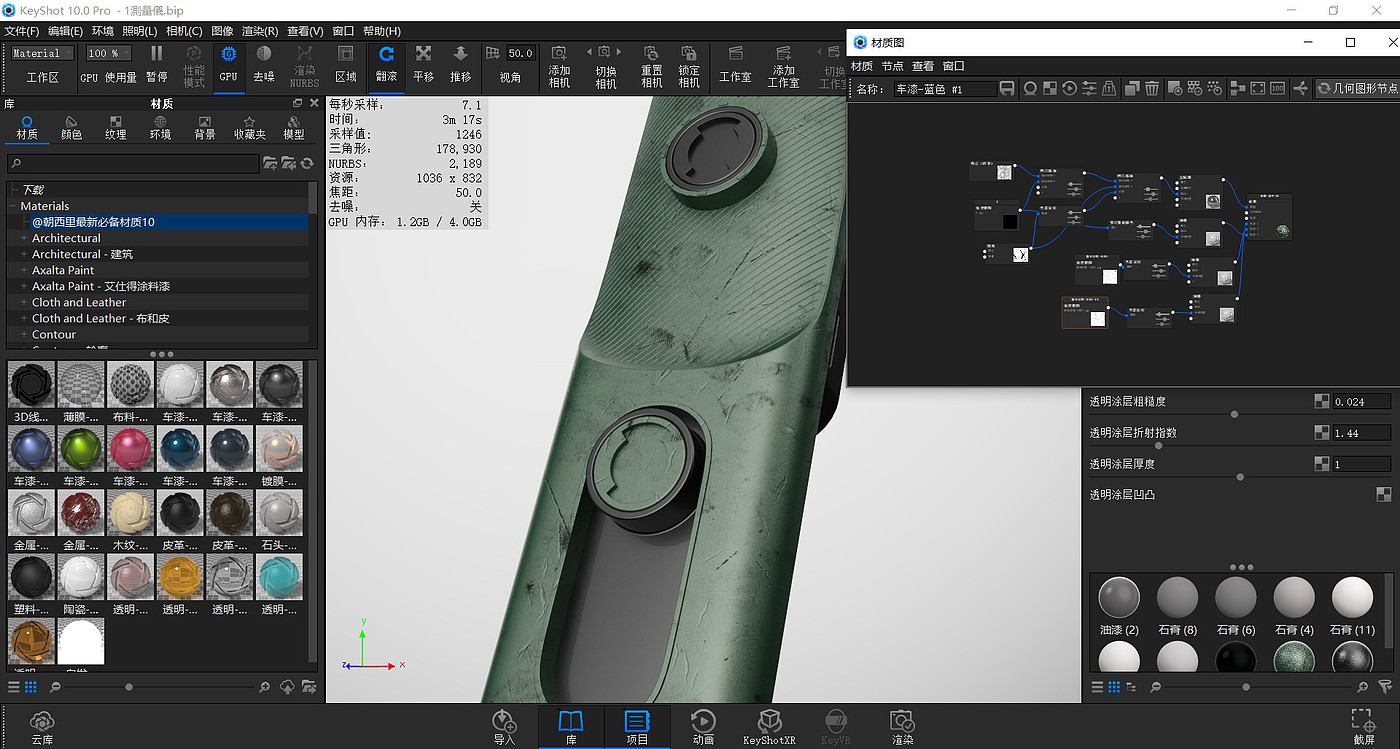This screenshot has height=749, width=1400.
Task: Expand the Axalta Paint folder
Action: 24,271
